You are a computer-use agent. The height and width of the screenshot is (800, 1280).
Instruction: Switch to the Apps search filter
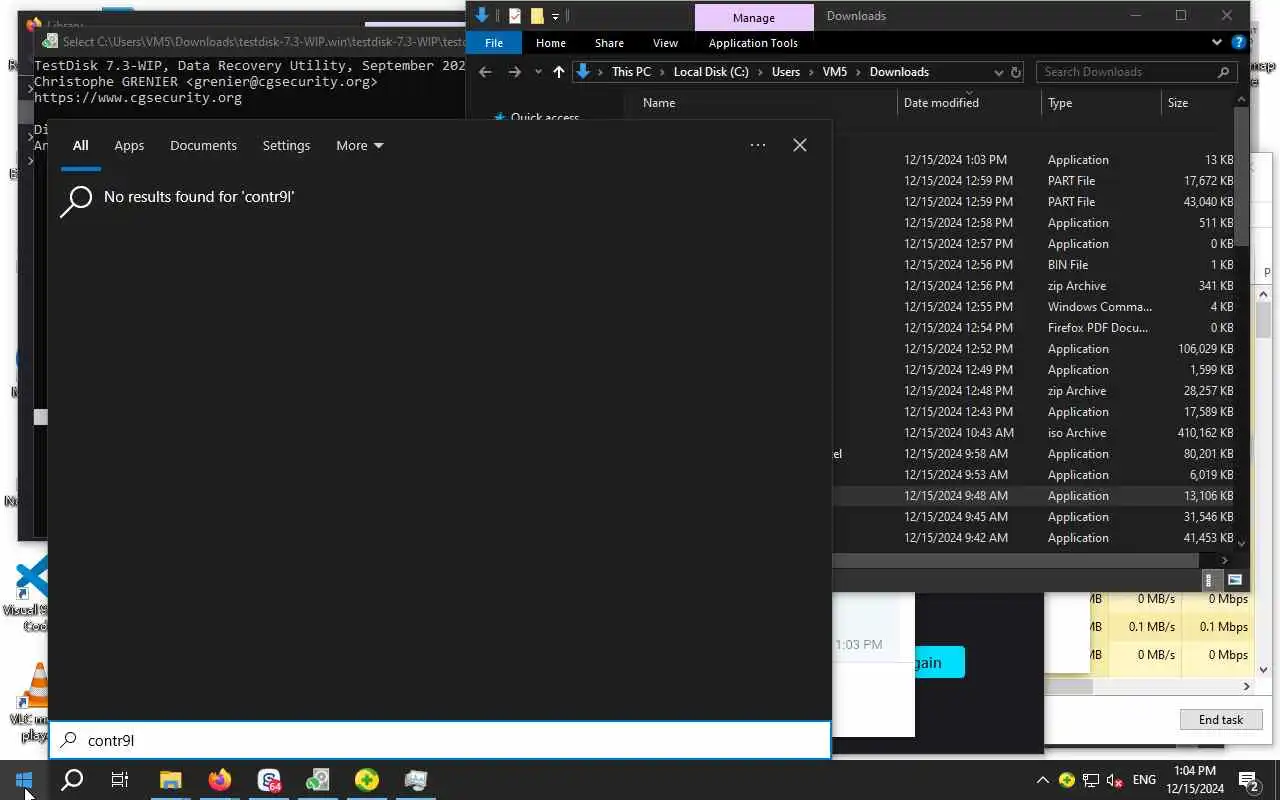tap(129, 146)
